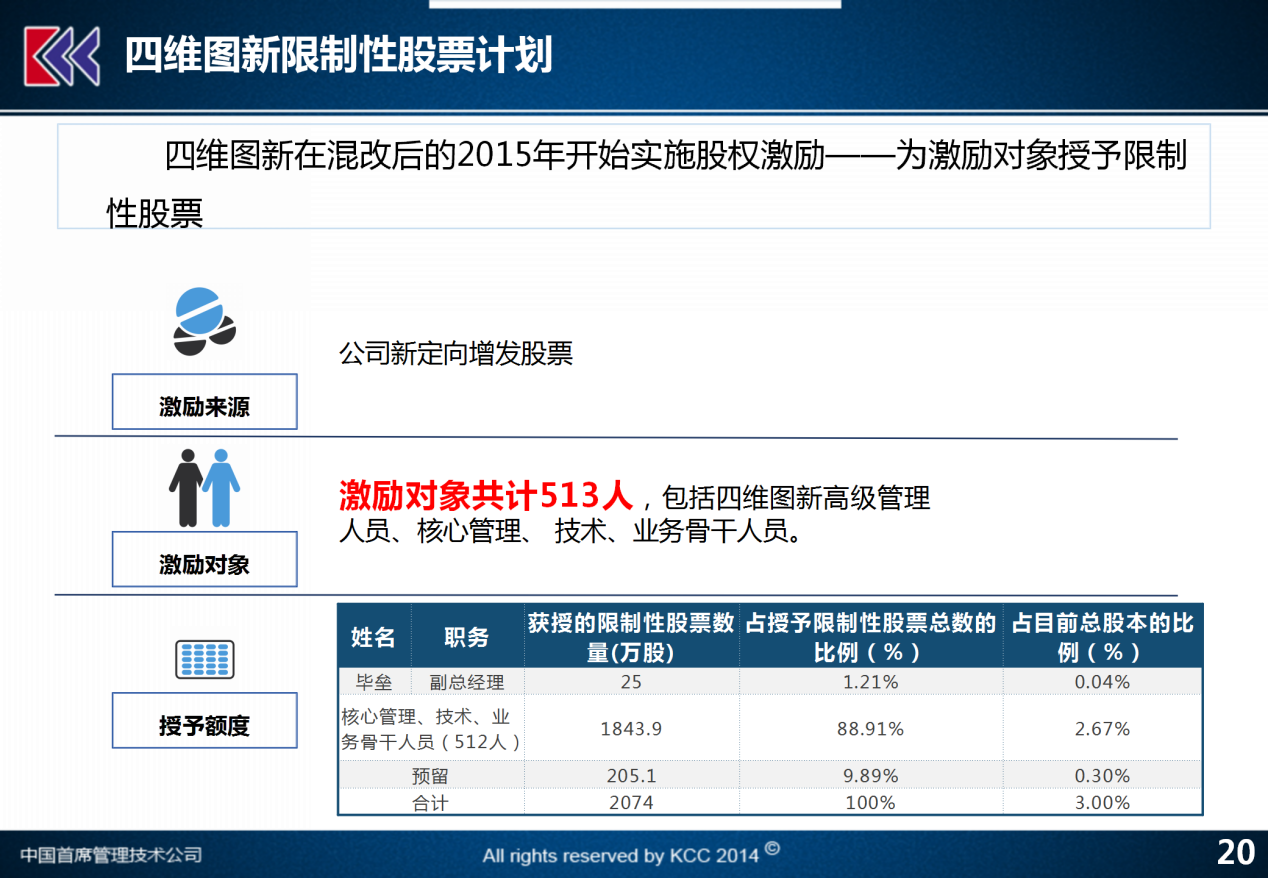Click the 2.67% cell
1268x878 pixels.
click(x=1102, y=729)
